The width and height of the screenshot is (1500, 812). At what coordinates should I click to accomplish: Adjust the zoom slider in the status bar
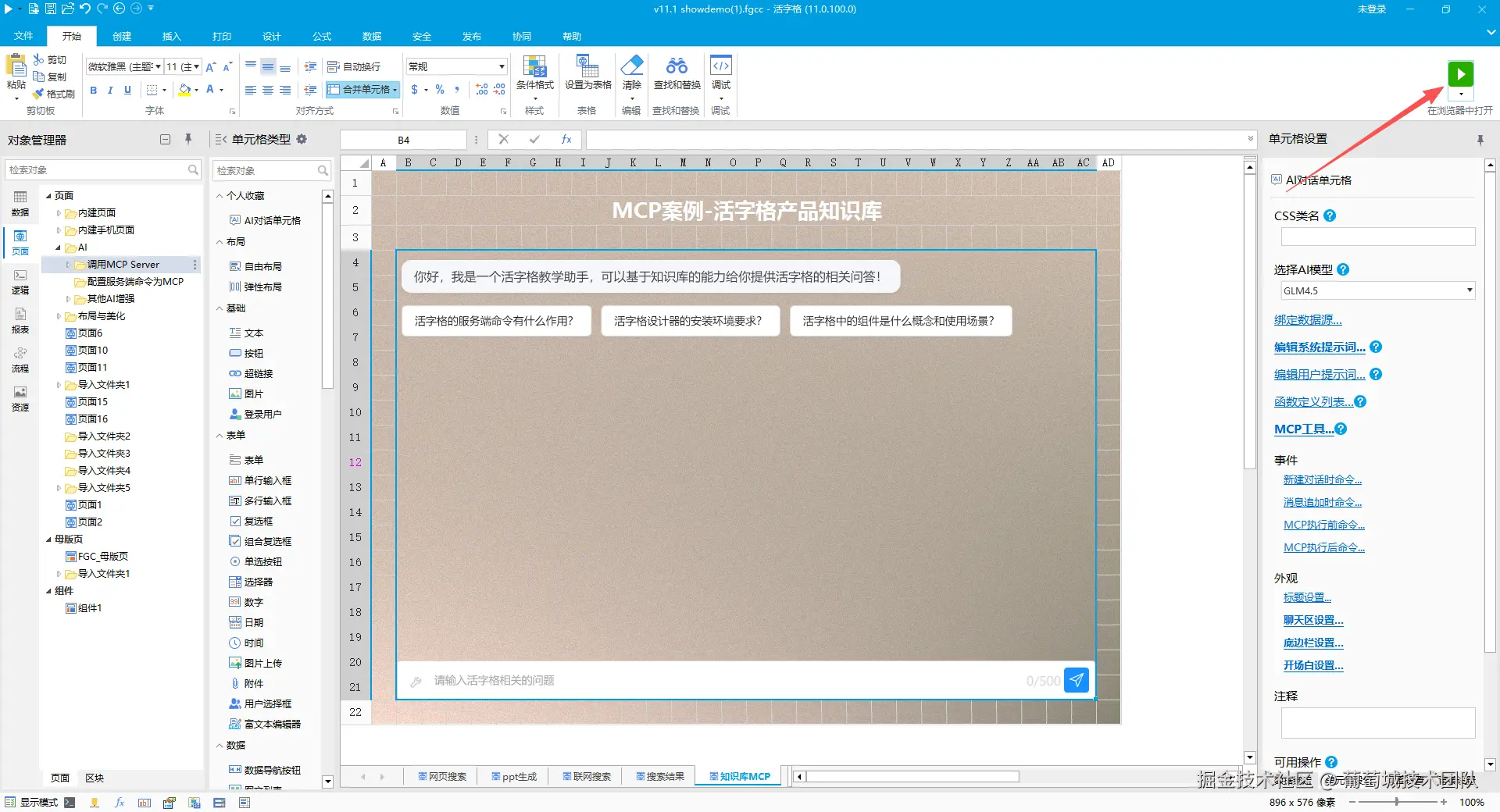coord(1396,802)
